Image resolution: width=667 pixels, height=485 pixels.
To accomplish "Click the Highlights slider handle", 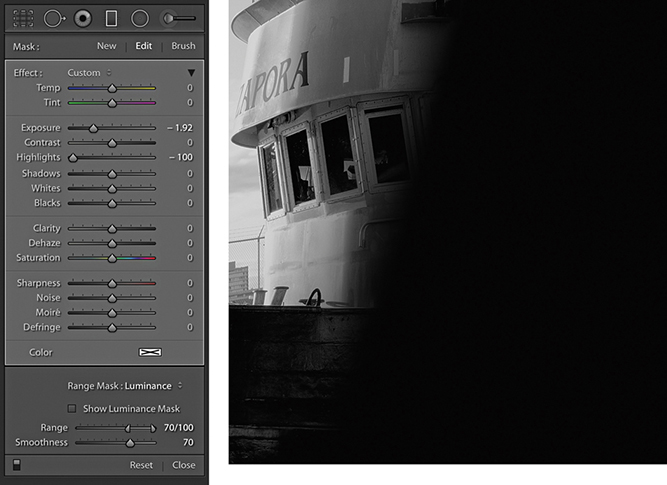I will click(73, 158).
